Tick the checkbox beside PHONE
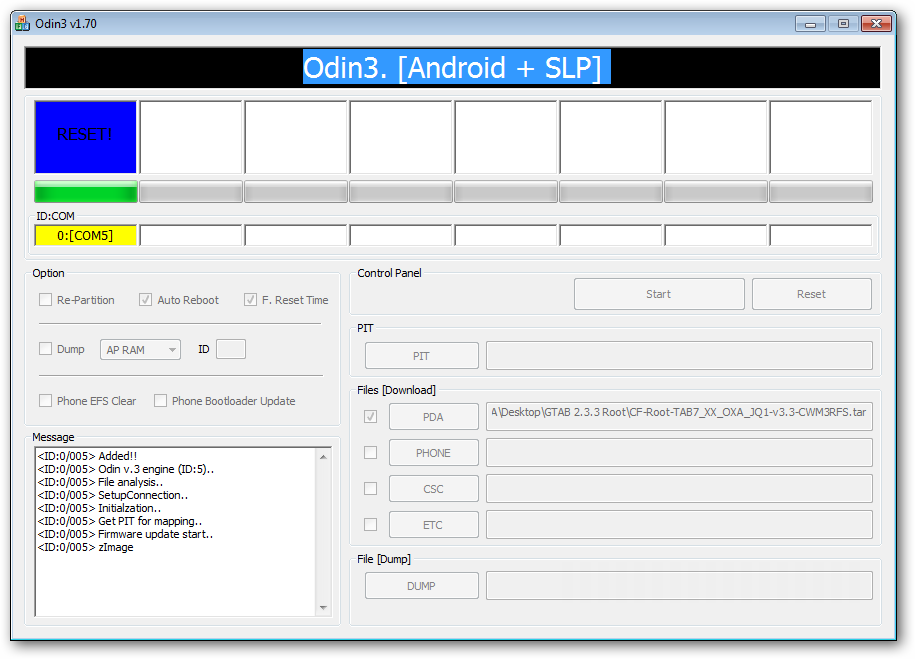This screenshot has width=915, height=659. [x=371, y=453]
